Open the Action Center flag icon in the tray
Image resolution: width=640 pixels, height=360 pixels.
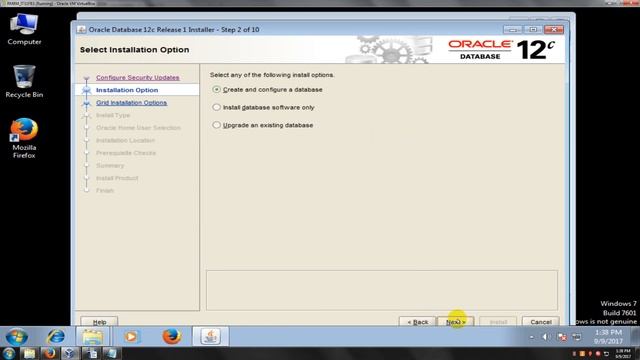click(562, 337)
